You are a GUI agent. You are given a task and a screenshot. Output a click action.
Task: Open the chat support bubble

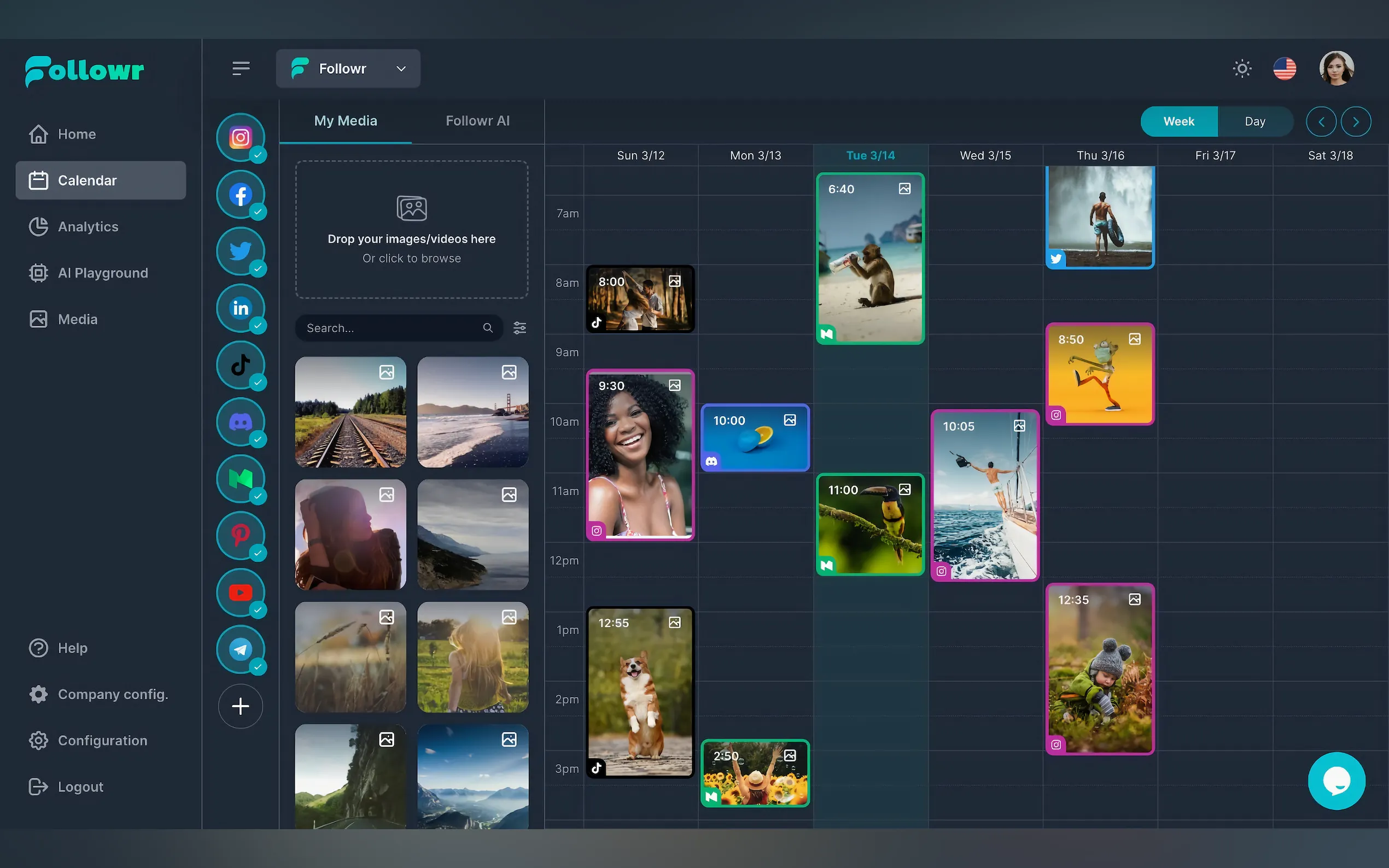[x=1336, y=781]
